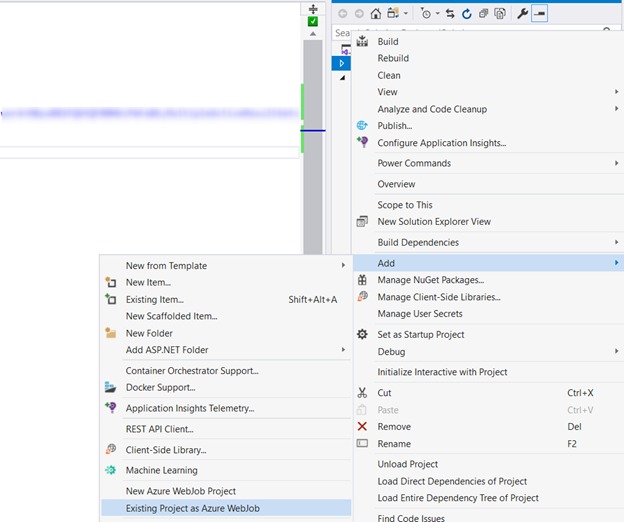Click the green checkmark indicator above scrollbar
Screen dimensions: 624x522
click(x=313, y=21)
